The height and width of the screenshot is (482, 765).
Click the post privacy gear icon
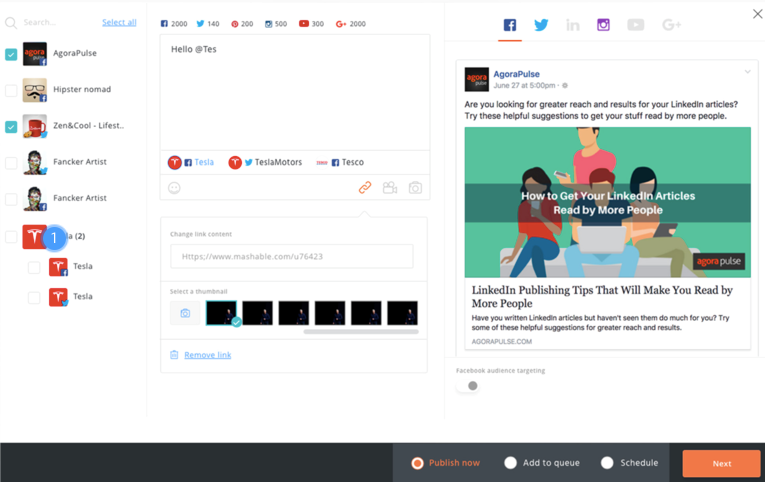pos(565,86)
